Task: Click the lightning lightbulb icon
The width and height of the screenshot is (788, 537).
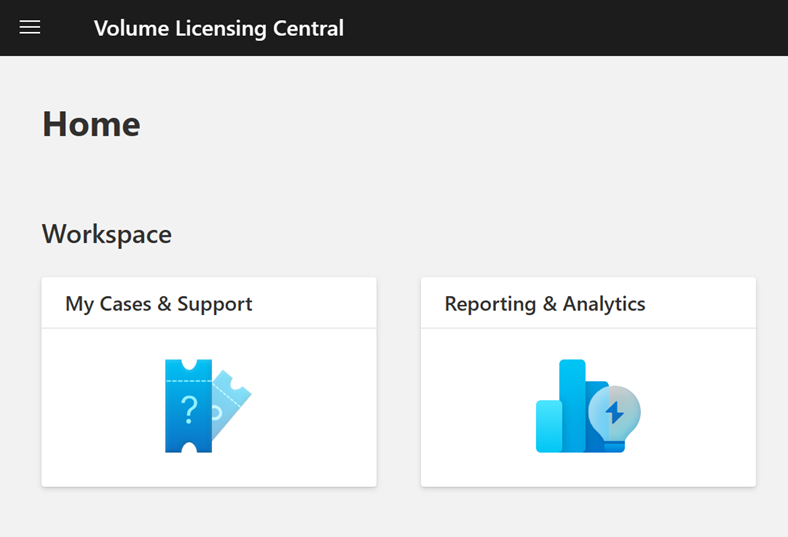Action: coord(614,411)
